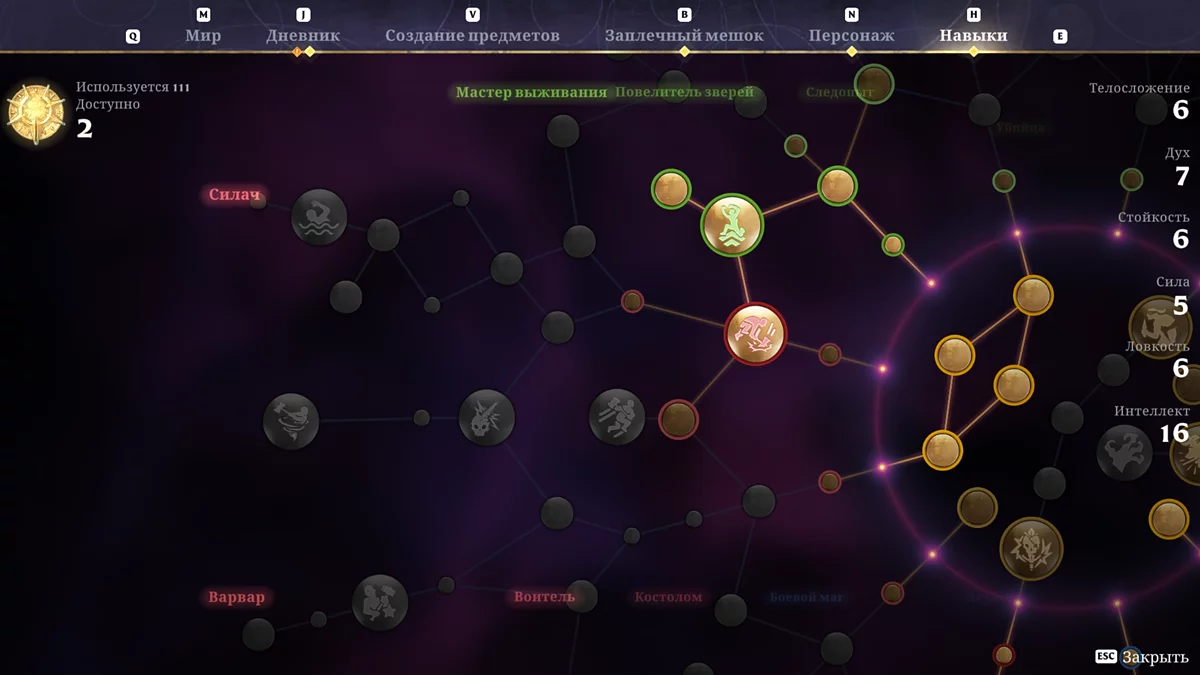Click the Вонтель class label

point(544,597)
